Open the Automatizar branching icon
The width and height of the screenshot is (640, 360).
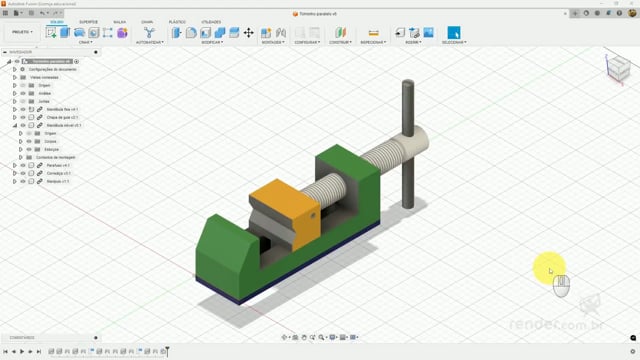point(149,33)
